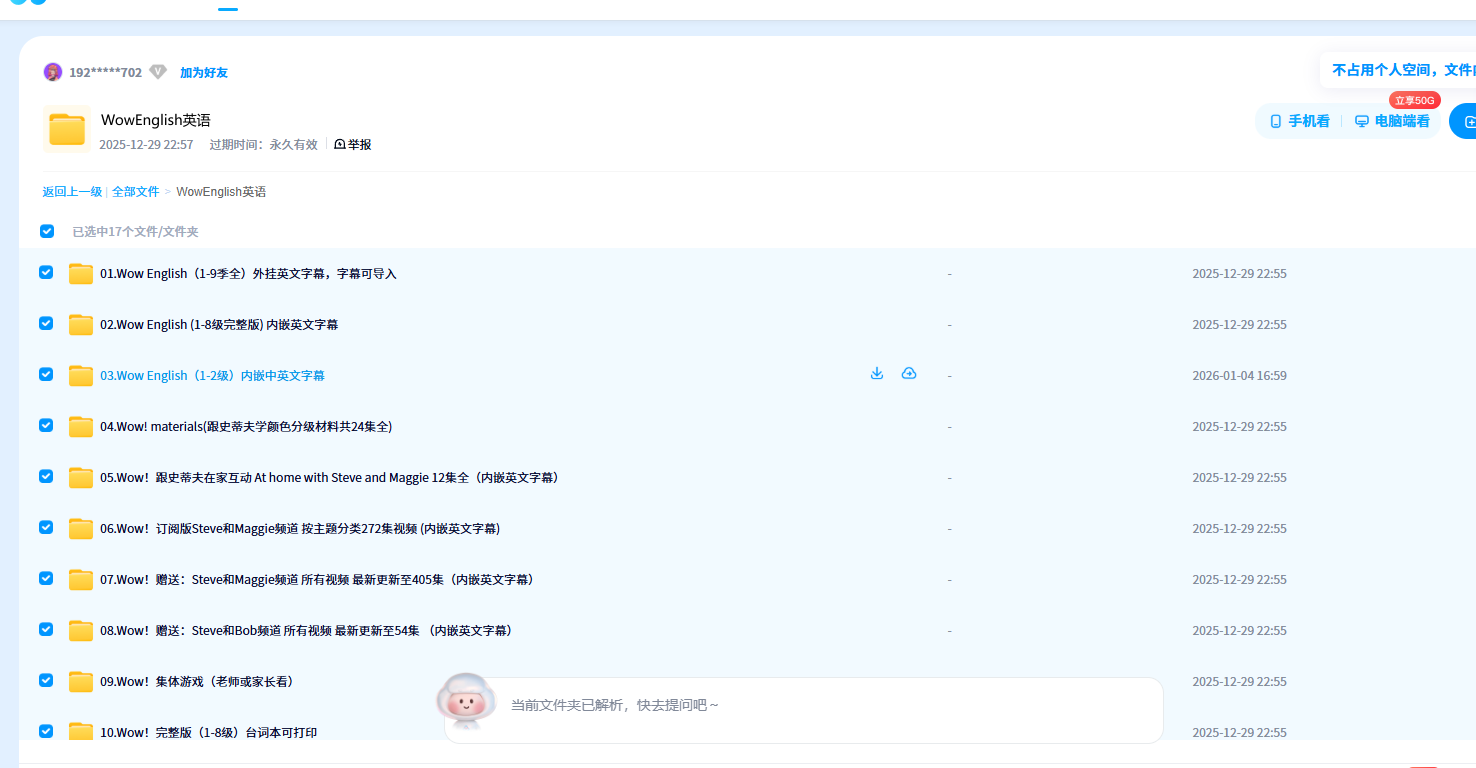Screen dimensions: 1476x768
Task: Open folder 06.Wow! 订阅版Steve和Maggie频道
Action: coord(300,529)
